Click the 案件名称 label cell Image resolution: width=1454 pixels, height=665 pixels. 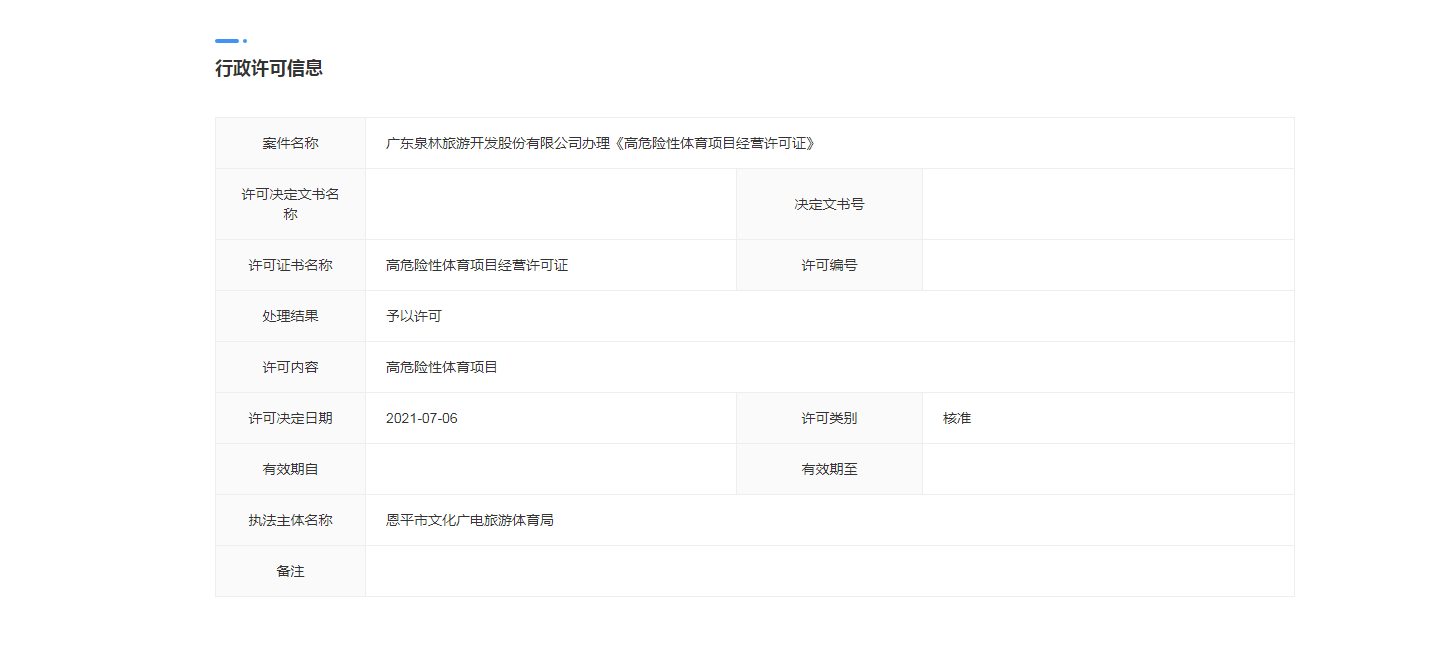(291, 143)
